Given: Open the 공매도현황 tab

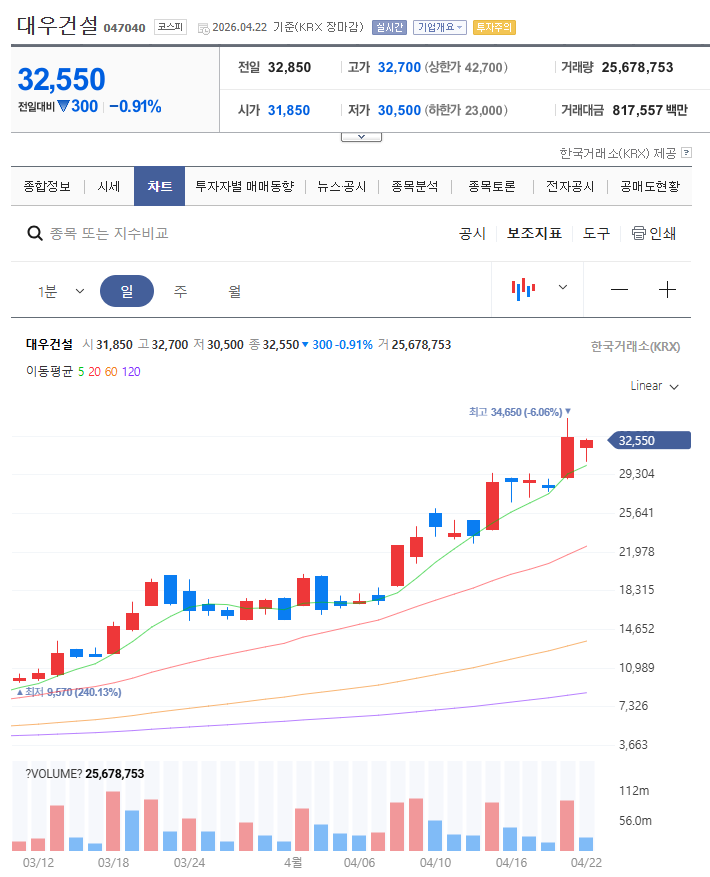Looking at the screenshot, I should tap(650, 186).
